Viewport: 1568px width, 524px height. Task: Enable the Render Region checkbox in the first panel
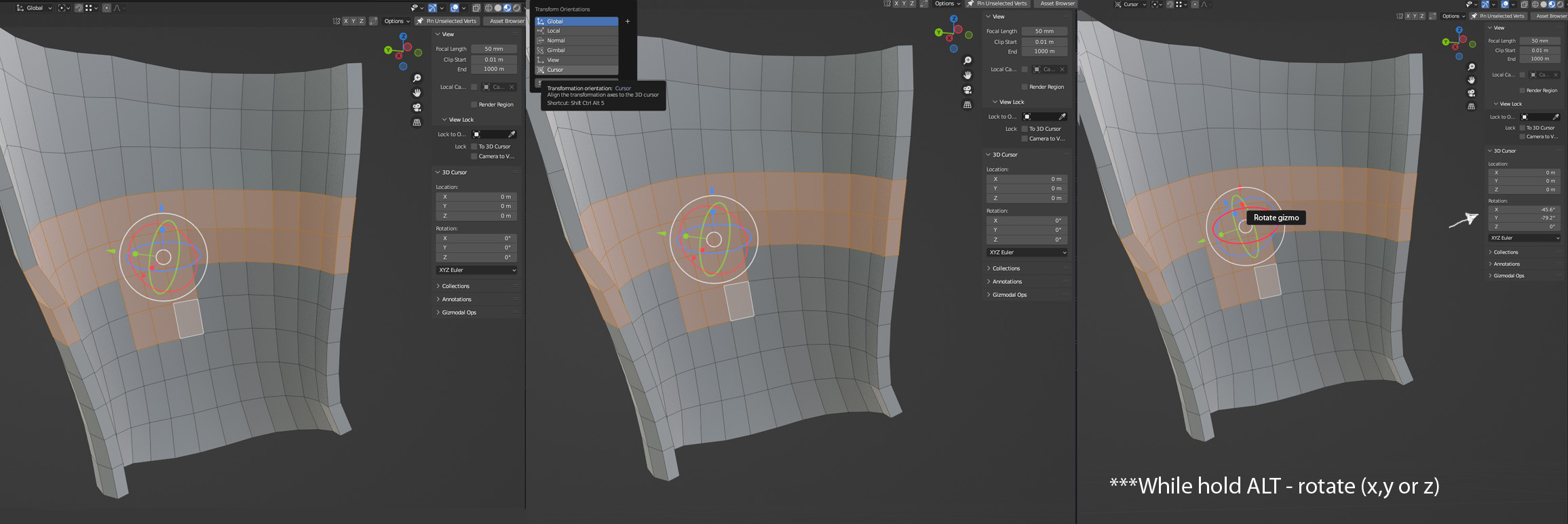coord(474,104)
